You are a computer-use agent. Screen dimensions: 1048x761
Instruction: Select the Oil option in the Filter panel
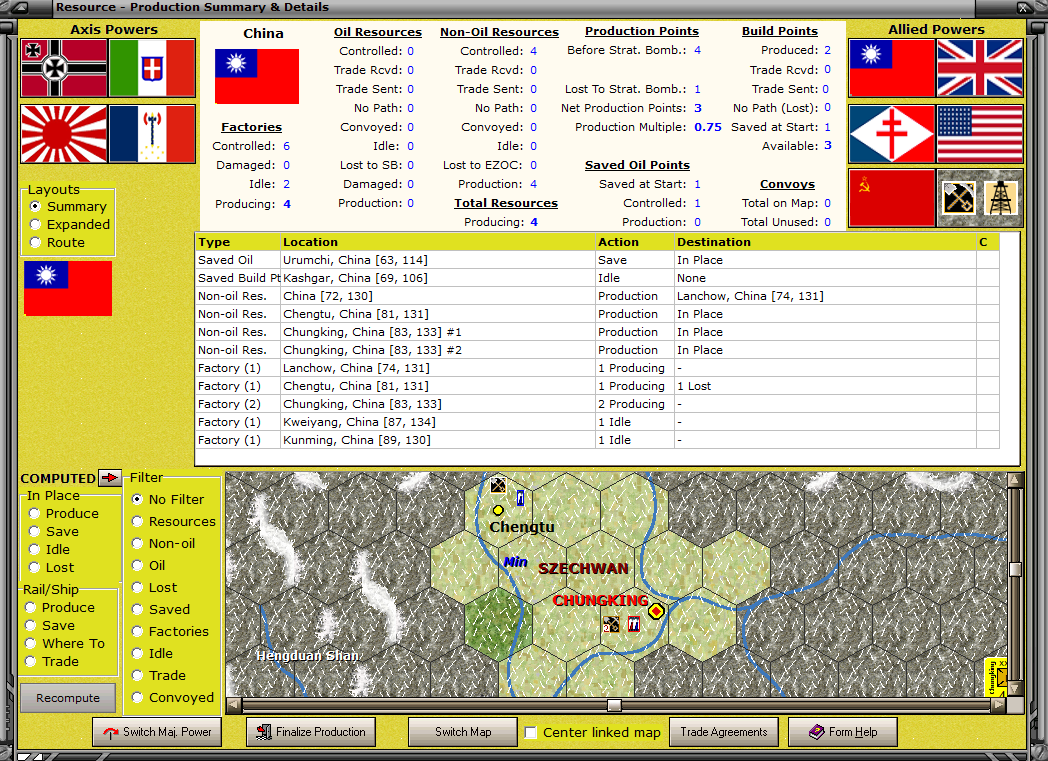pyautogui.click(x=136, y=564)
